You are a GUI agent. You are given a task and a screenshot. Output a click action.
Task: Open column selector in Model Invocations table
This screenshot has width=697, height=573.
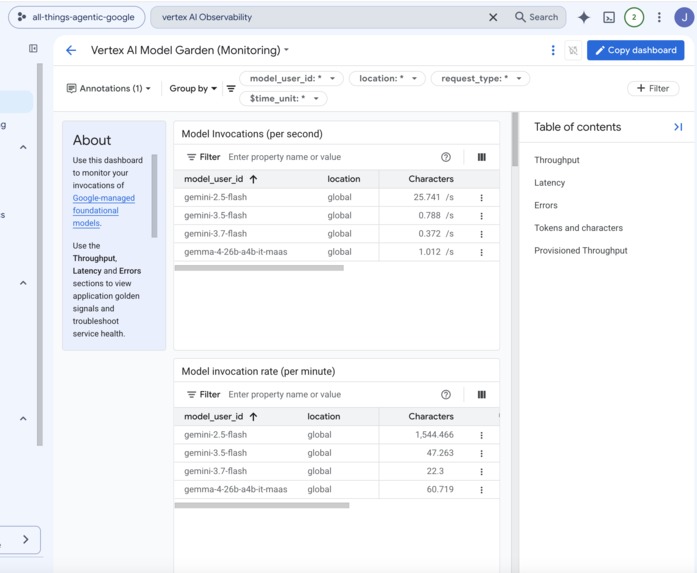point(481,157)
